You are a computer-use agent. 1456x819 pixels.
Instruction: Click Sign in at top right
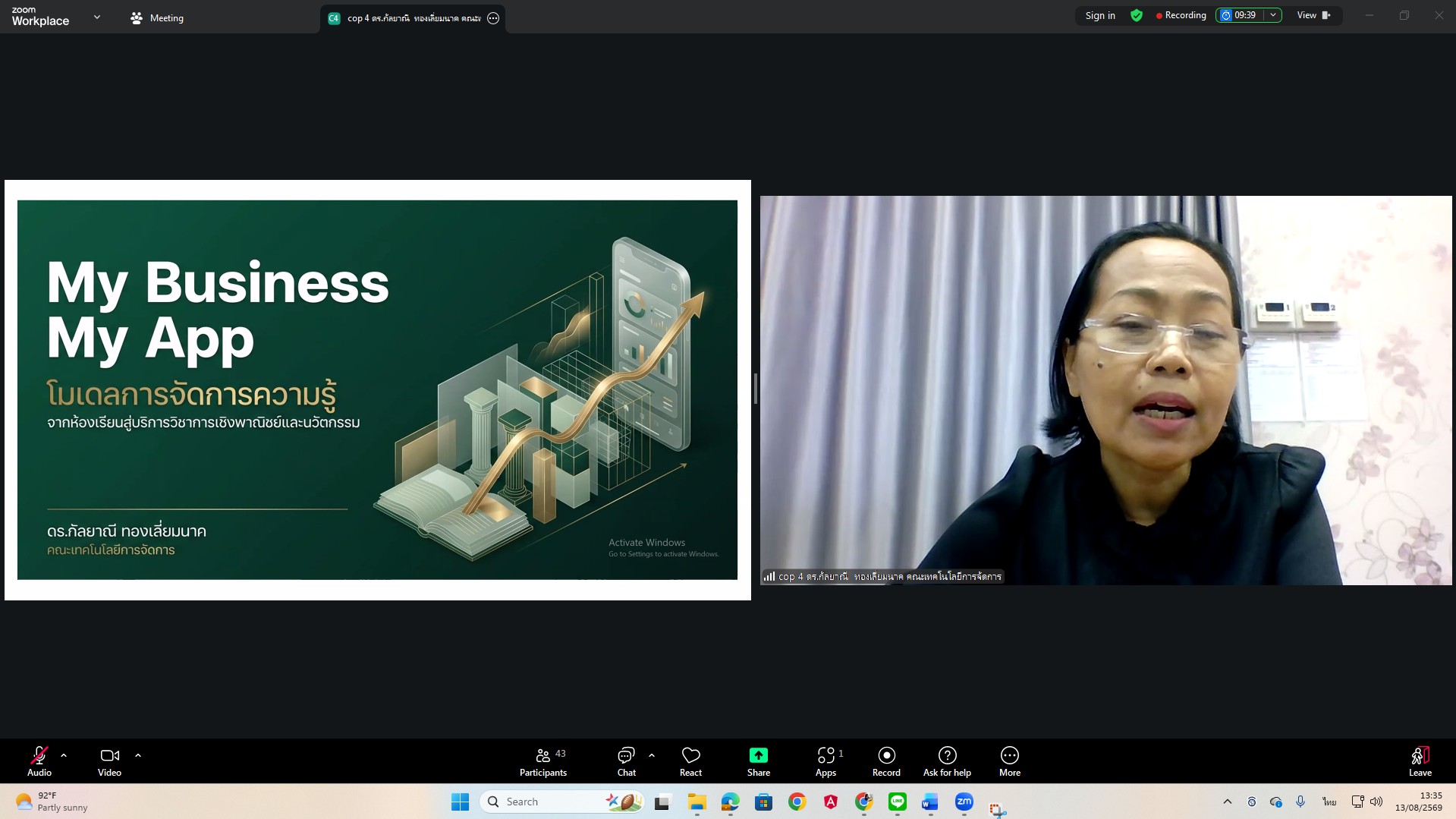[1100, 15]
